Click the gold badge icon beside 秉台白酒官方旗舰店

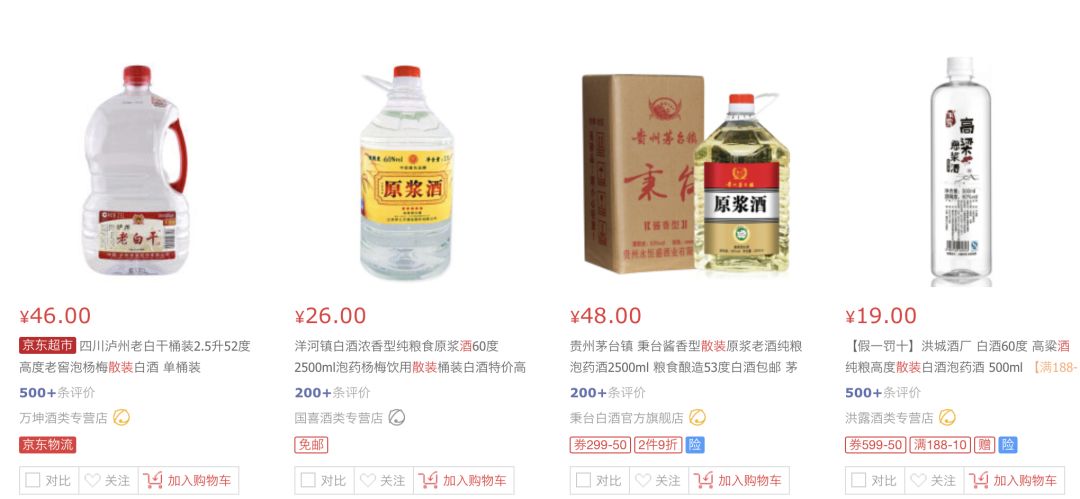[697, 417]
